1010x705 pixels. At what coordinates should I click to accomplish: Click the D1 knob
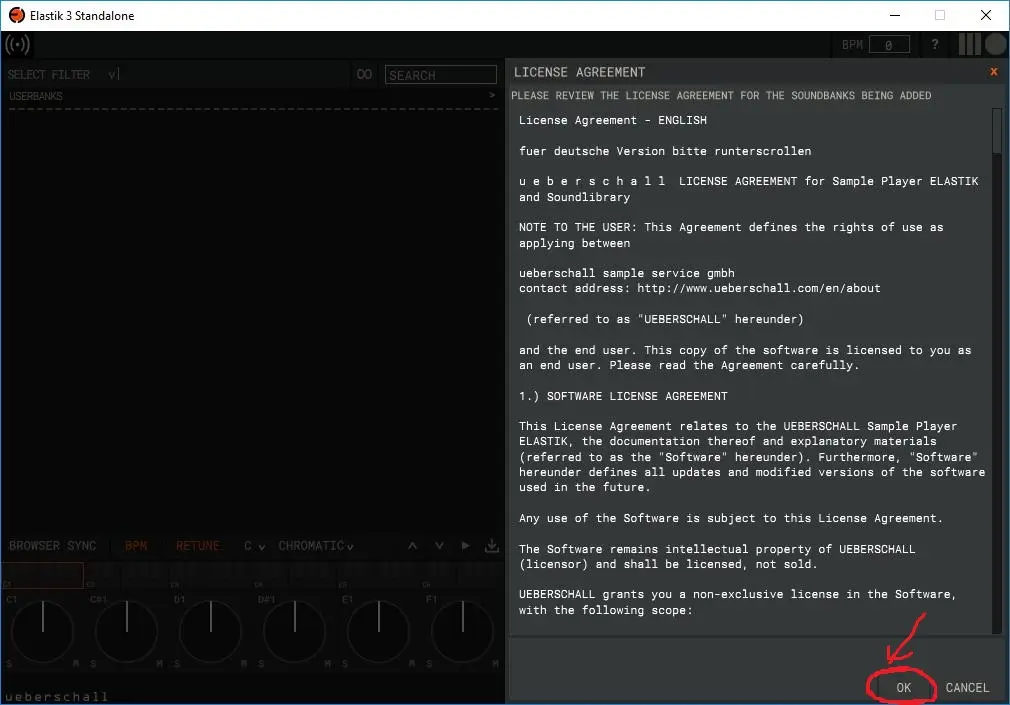point(211,632)
